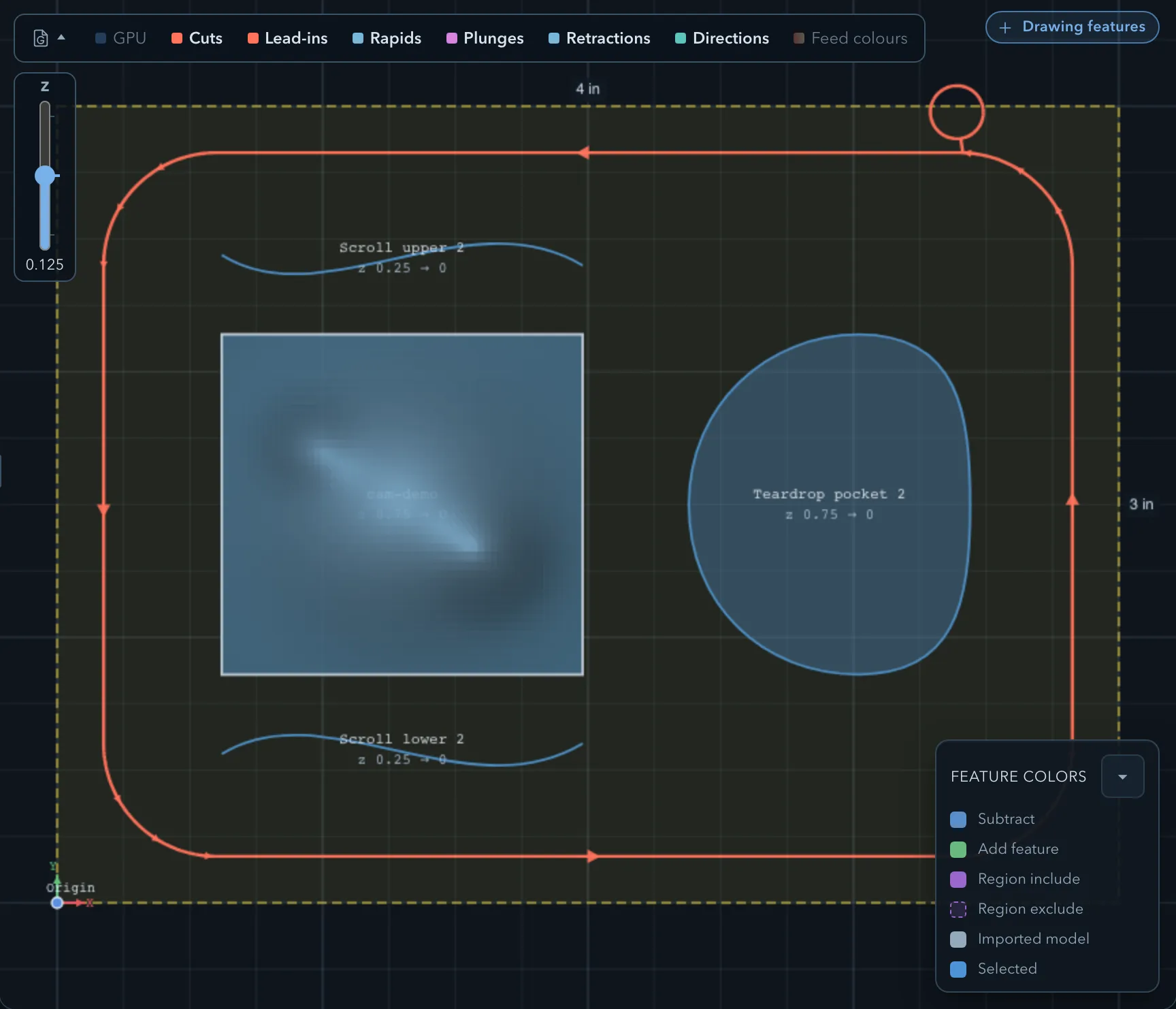The width and height of the screenshot is (1176, 1009).
Task: Toggle Plunges display
Action: (485, 38)
